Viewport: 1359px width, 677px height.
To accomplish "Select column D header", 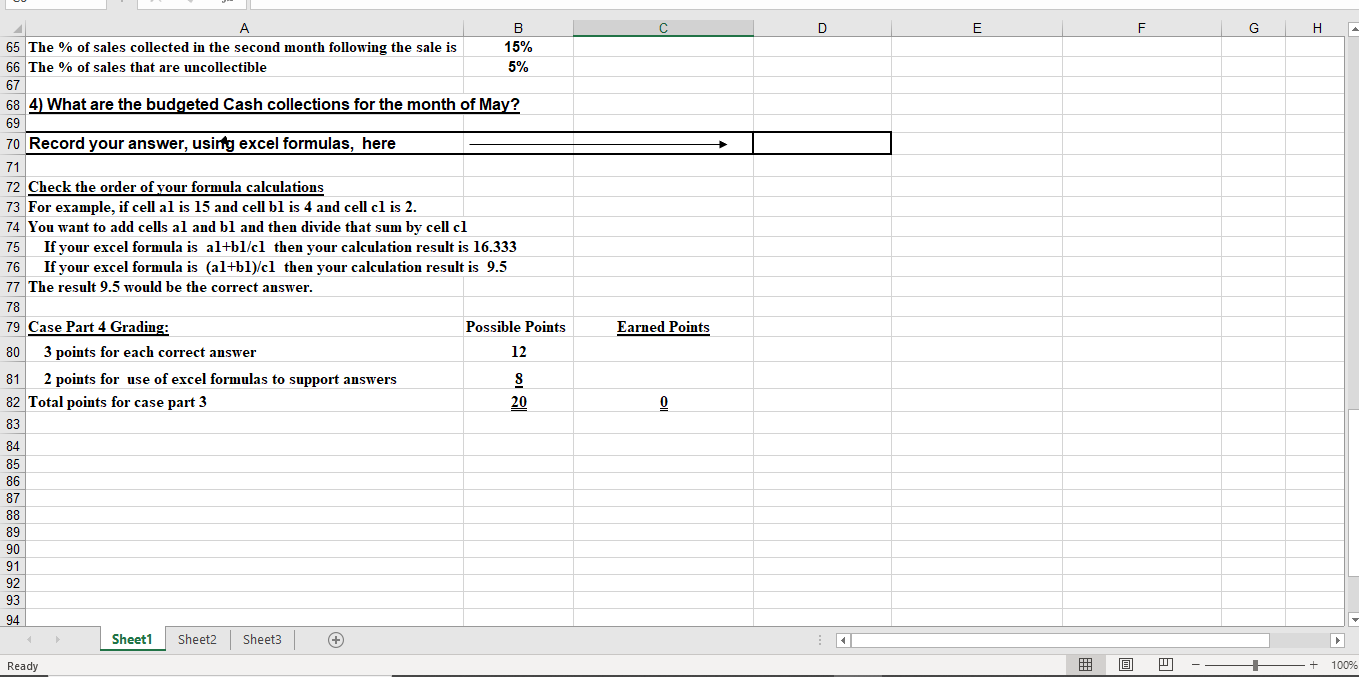I will (822, 28).
